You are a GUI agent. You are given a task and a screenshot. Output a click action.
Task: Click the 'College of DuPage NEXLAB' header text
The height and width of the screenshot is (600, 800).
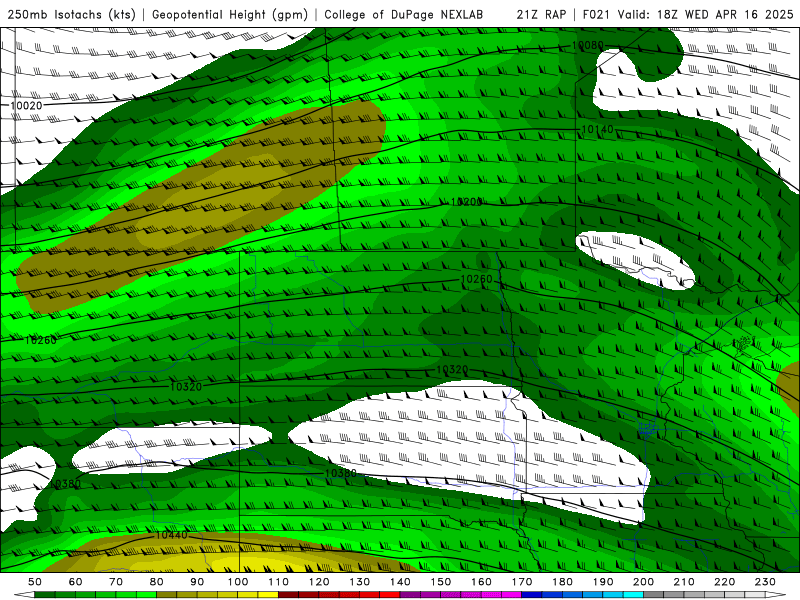404,15
